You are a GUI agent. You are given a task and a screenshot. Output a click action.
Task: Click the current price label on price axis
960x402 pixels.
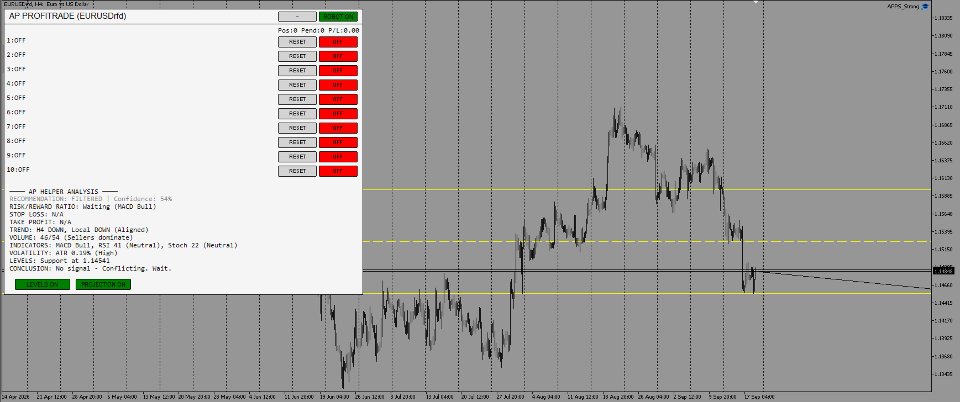click(x=945, y=270)
